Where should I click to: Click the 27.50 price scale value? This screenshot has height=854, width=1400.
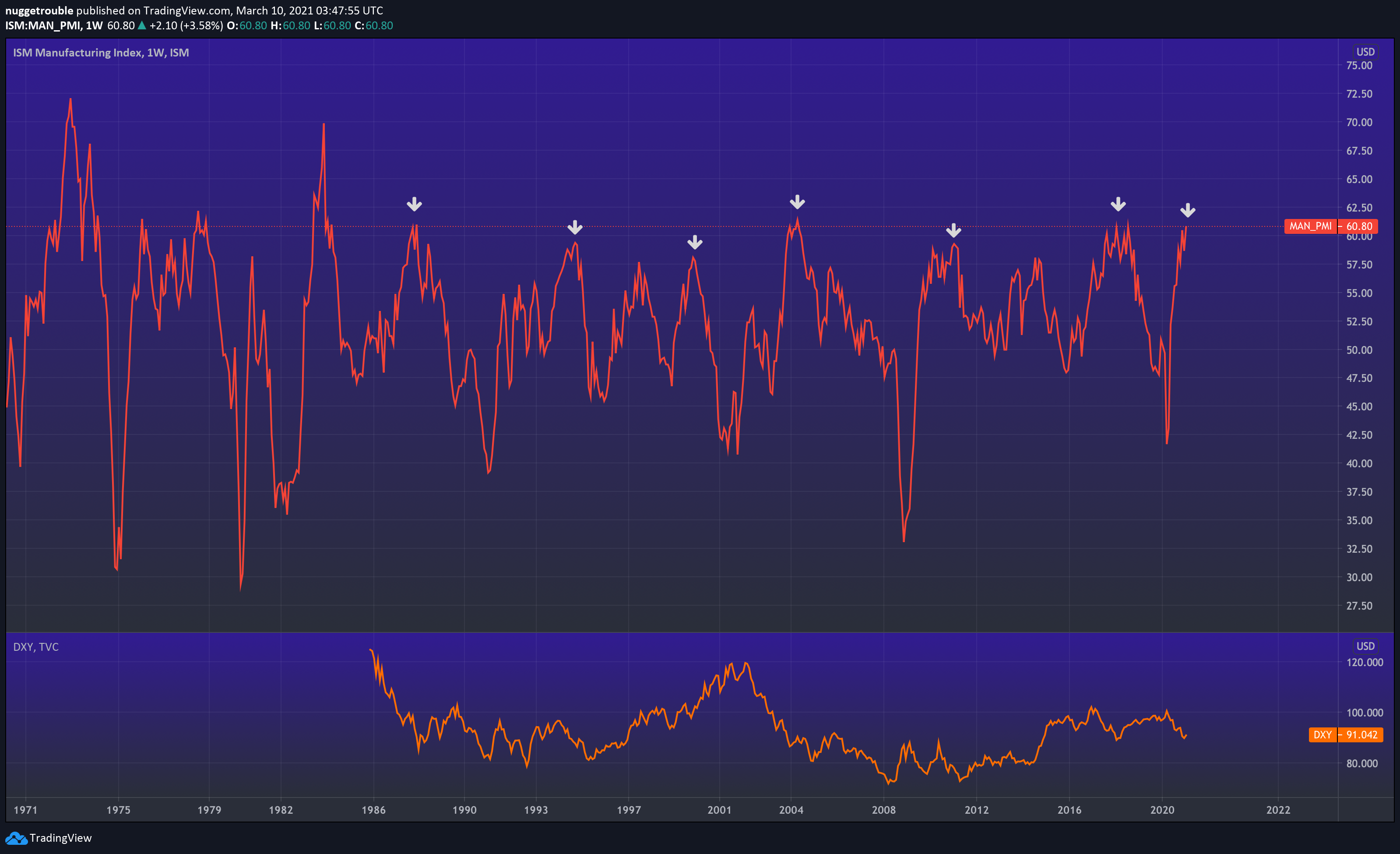[1359, 606]
